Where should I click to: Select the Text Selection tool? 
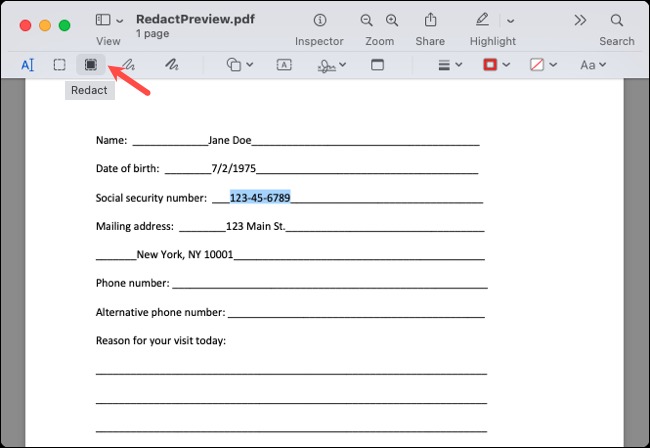click(27, 65)
